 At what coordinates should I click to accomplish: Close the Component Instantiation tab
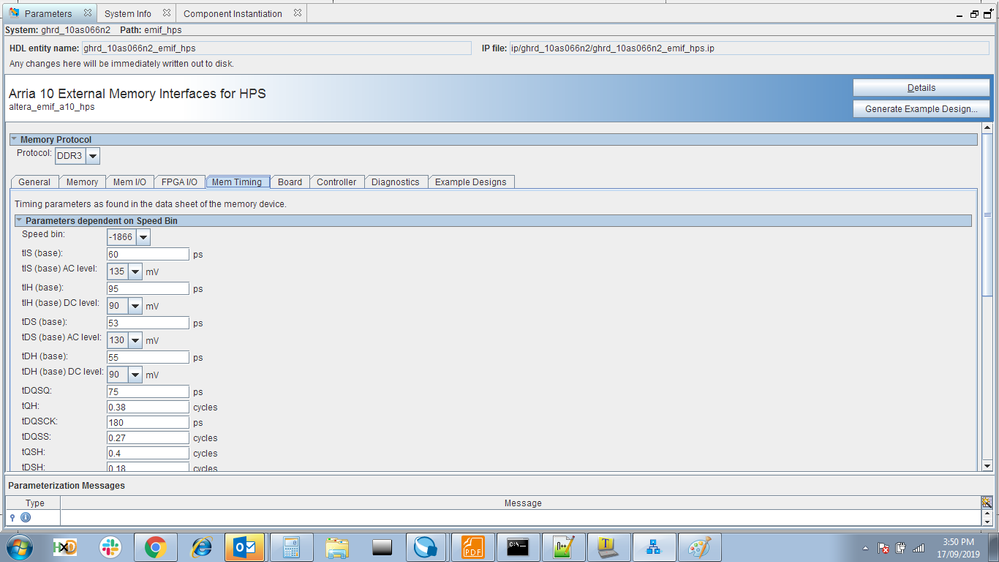298,13
